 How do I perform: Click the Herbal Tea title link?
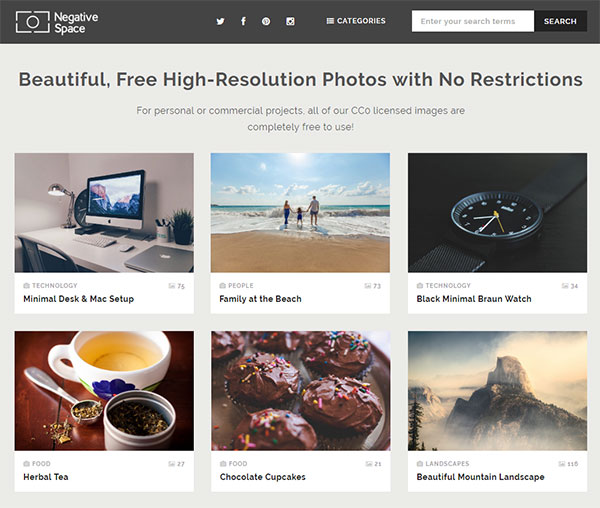(46, 477)
